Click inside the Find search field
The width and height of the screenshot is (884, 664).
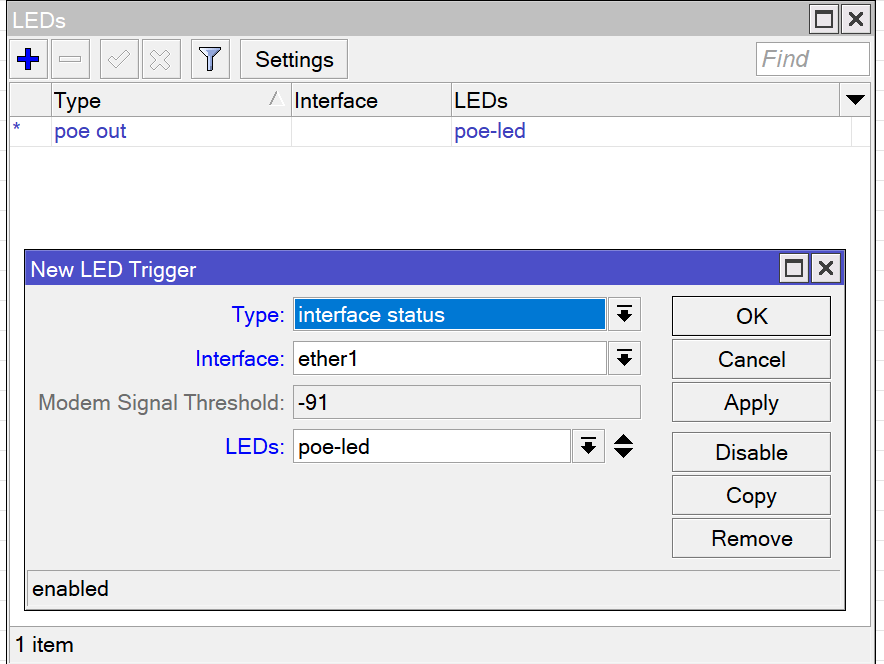(812, 59)
